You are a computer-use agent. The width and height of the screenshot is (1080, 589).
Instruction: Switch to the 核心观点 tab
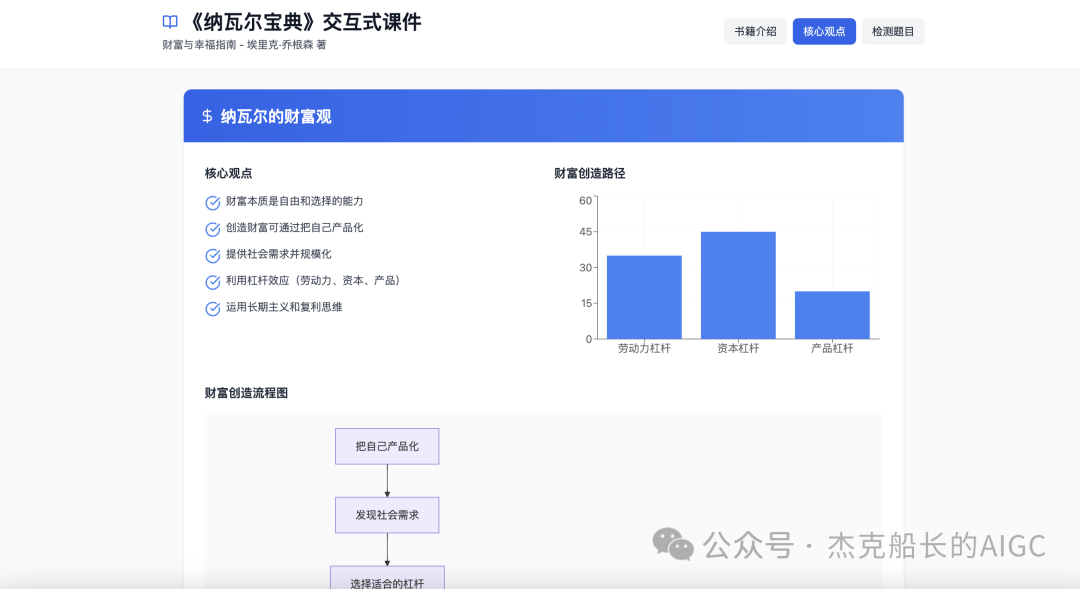pos(824,32)
